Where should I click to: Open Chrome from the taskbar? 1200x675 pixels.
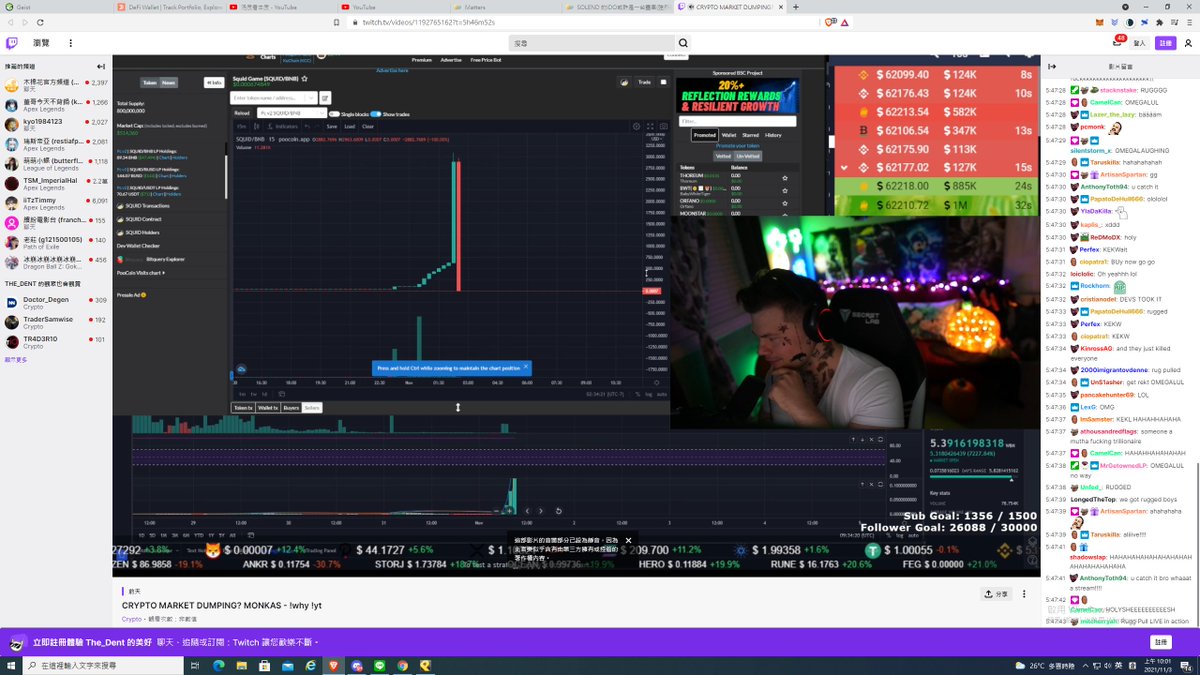click(402, 665)
